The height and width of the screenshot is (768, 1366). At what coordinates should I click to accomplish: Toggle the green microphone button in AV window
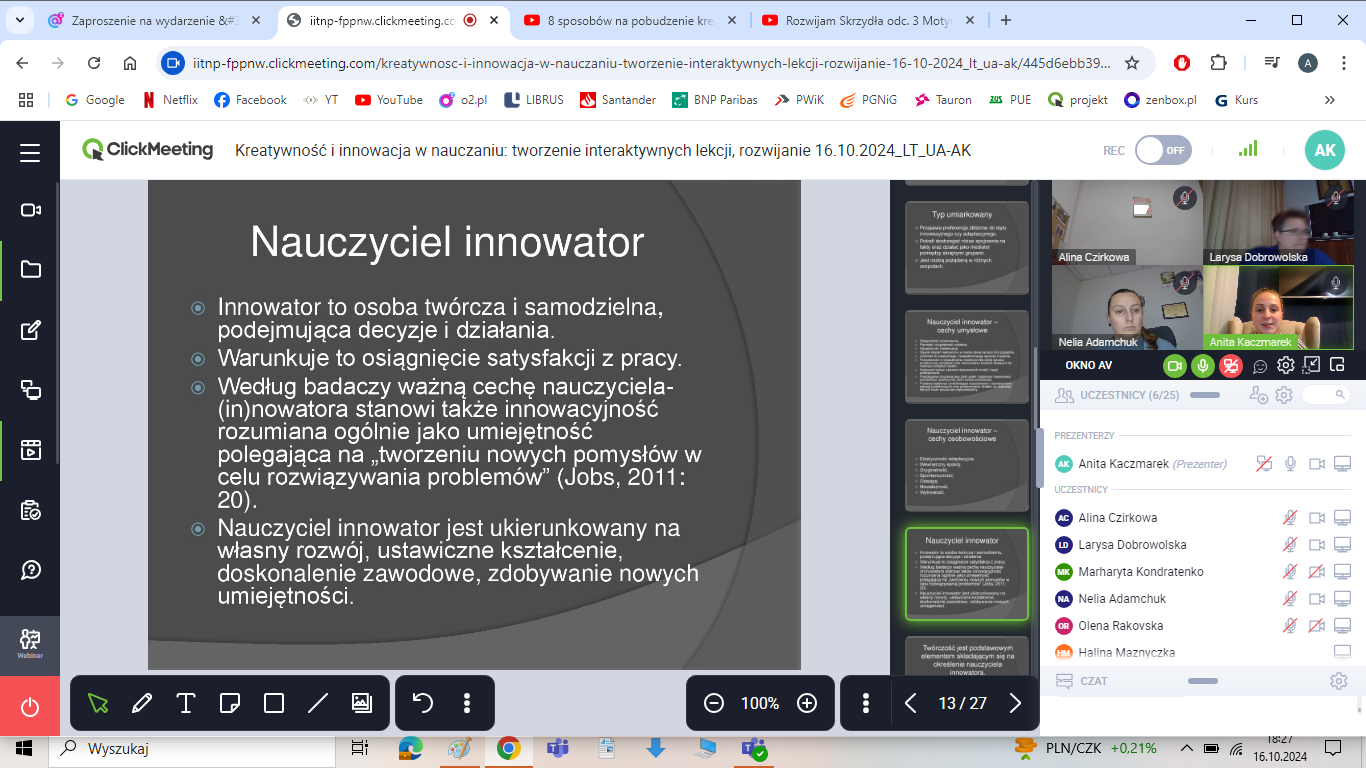coord(1203,366)
